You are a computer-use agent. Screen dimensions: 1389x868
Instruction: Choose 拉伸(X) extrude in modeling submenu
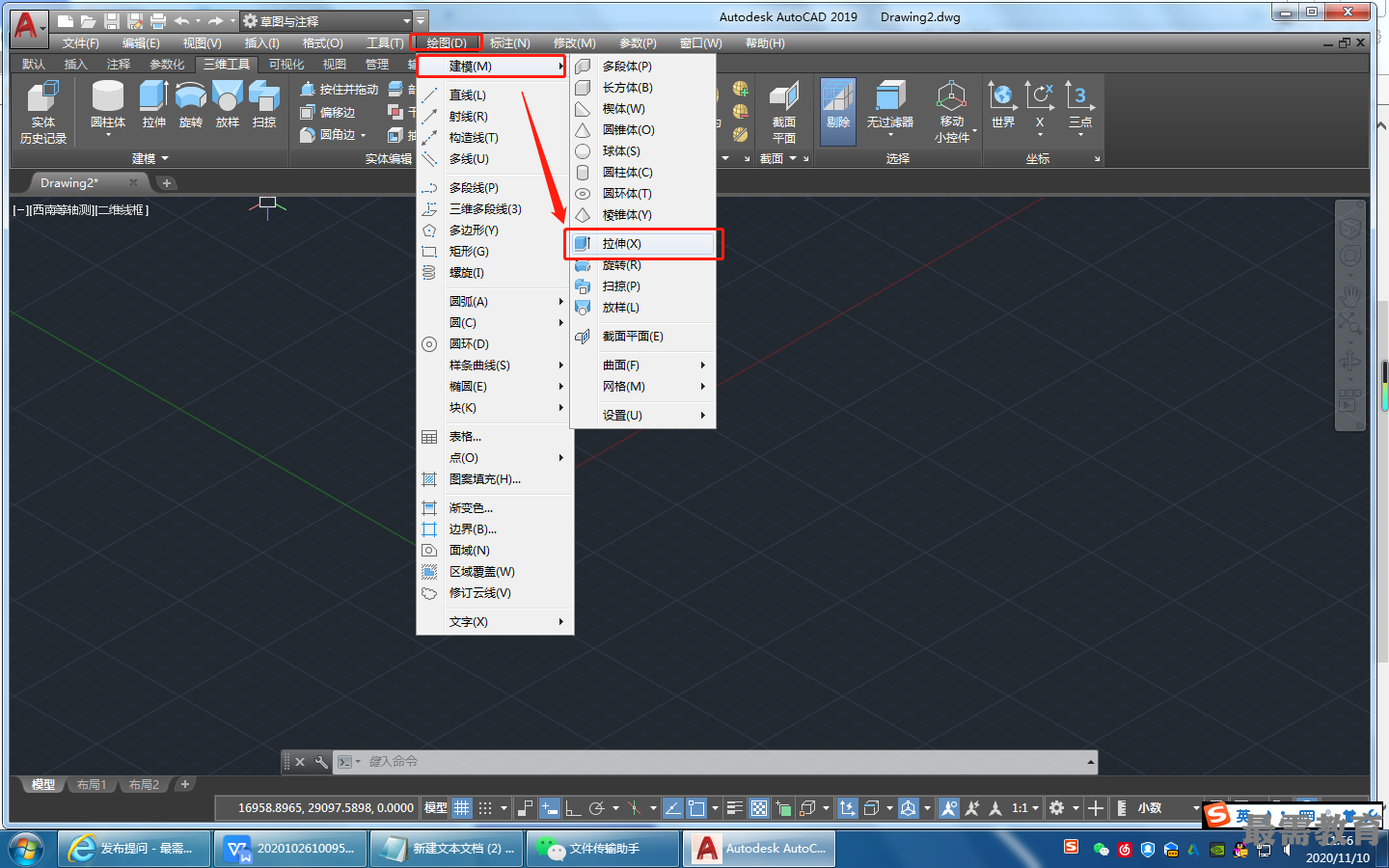pyautogui.click(x=643, y=244)
